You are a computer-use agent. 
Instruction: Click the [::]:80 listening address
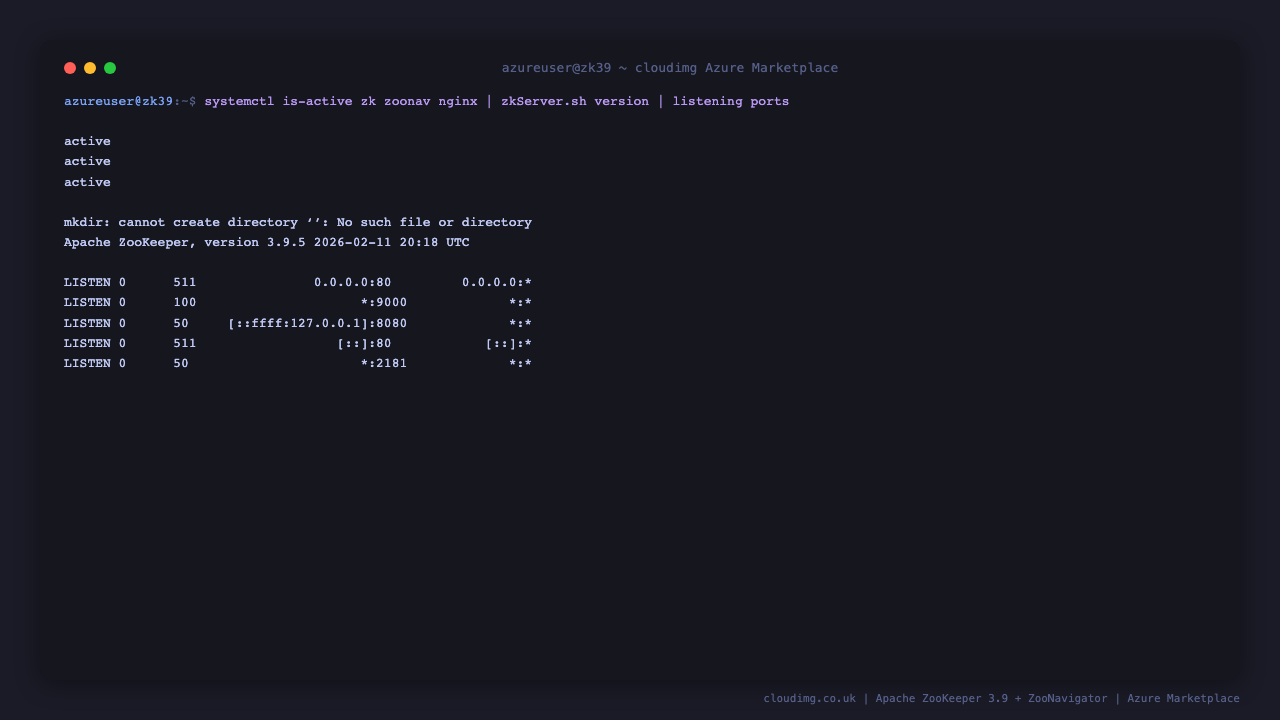pos(364,343)
